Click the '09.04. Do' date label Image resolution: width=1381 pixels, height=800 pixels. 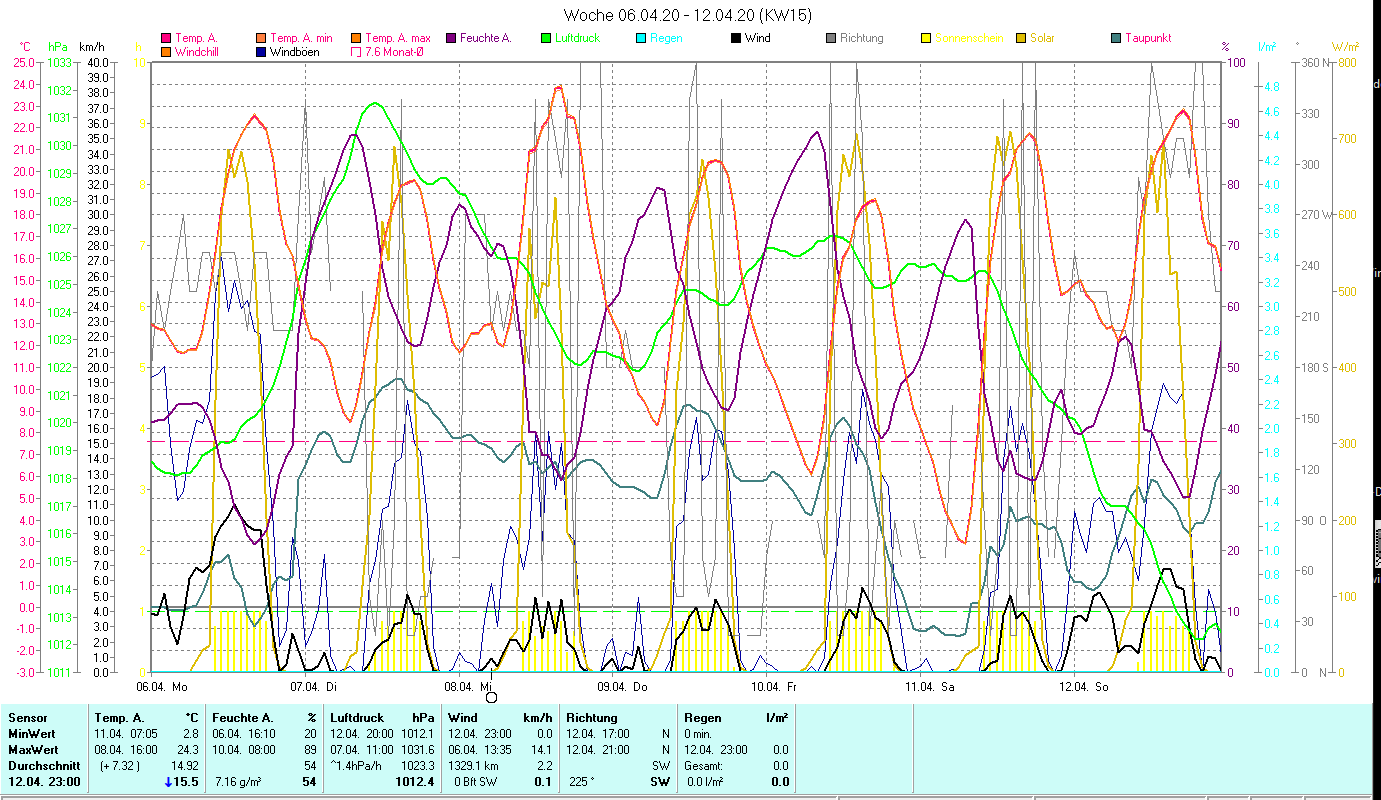coord(622,687)
